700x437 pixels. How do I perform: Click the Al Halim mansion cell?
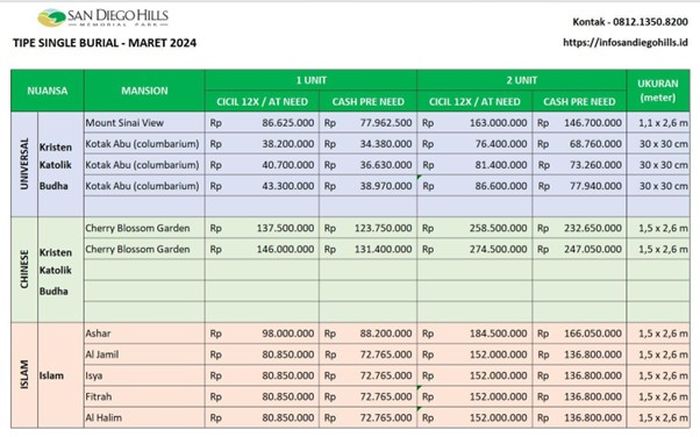103,416
